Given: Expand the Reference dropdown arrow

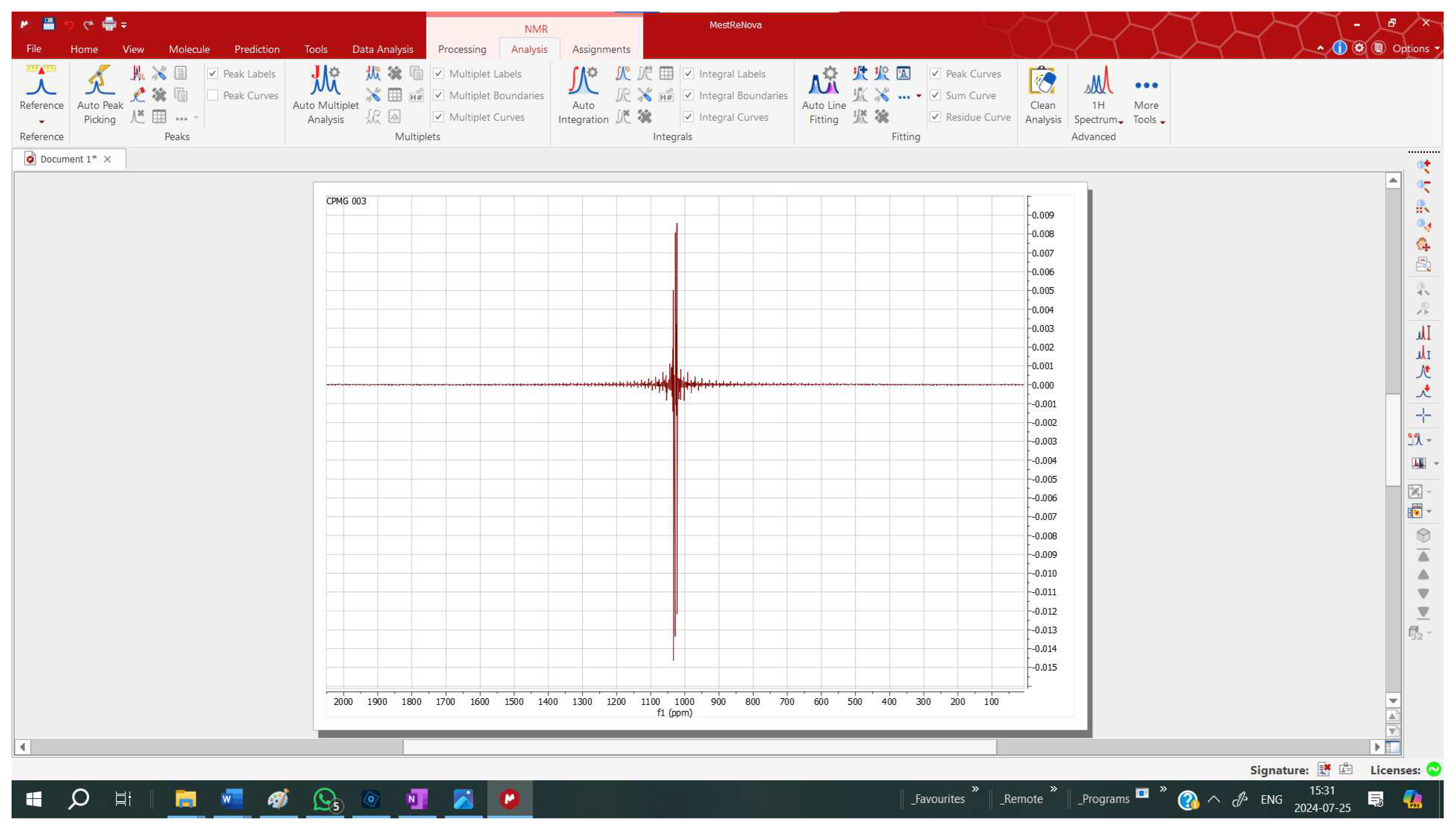Looking at the screenshot, I should [41, 122].
